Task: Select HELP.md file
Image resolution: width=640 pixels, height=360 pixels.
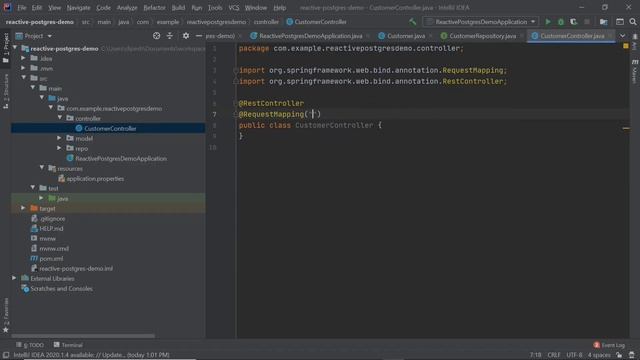Action: (x=51, y=229)
